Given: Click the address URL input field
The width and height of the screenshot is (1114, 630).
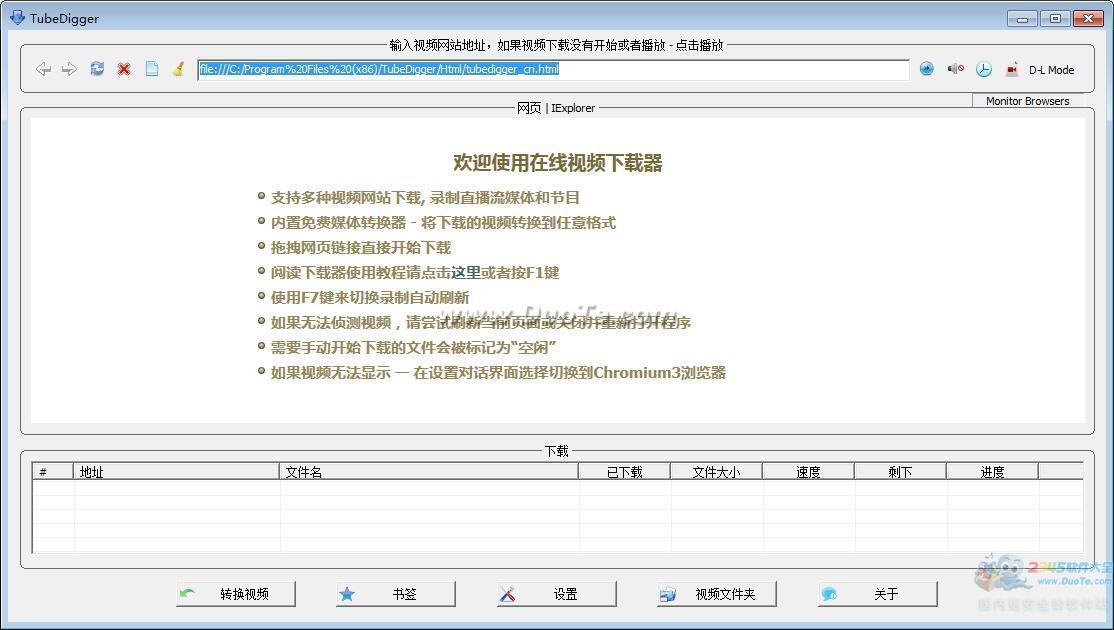Looking at the screenshot, I should (552, 69).
